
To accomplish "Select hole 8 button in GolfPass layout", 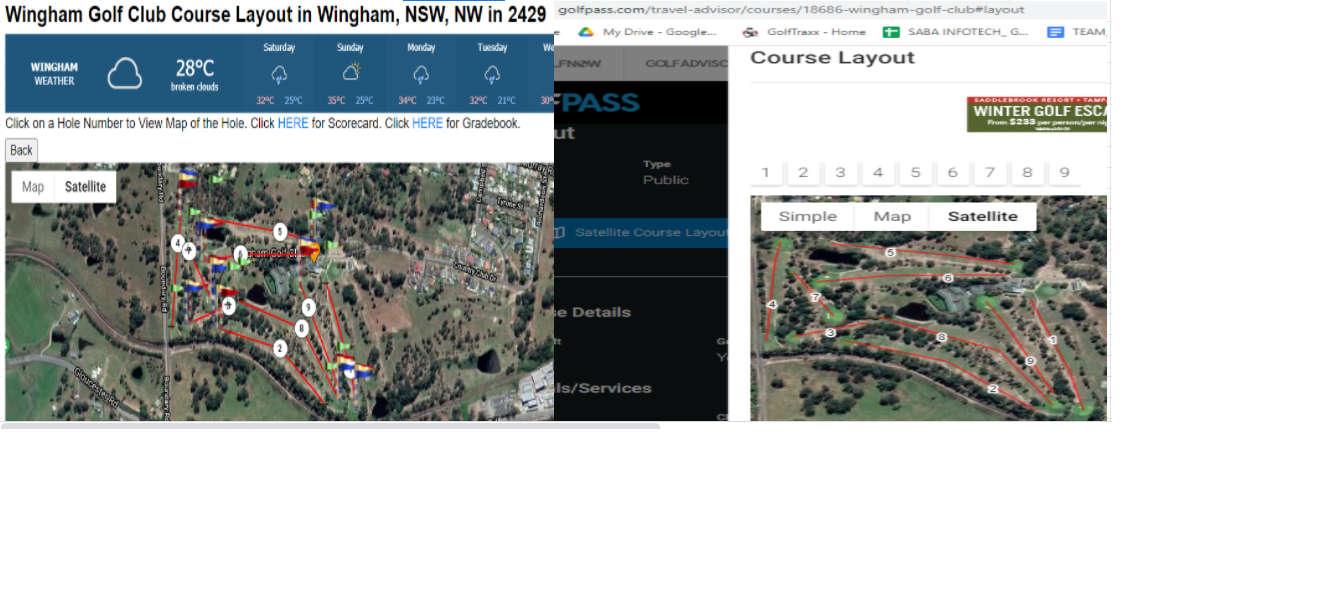I will pos(1027,172).
